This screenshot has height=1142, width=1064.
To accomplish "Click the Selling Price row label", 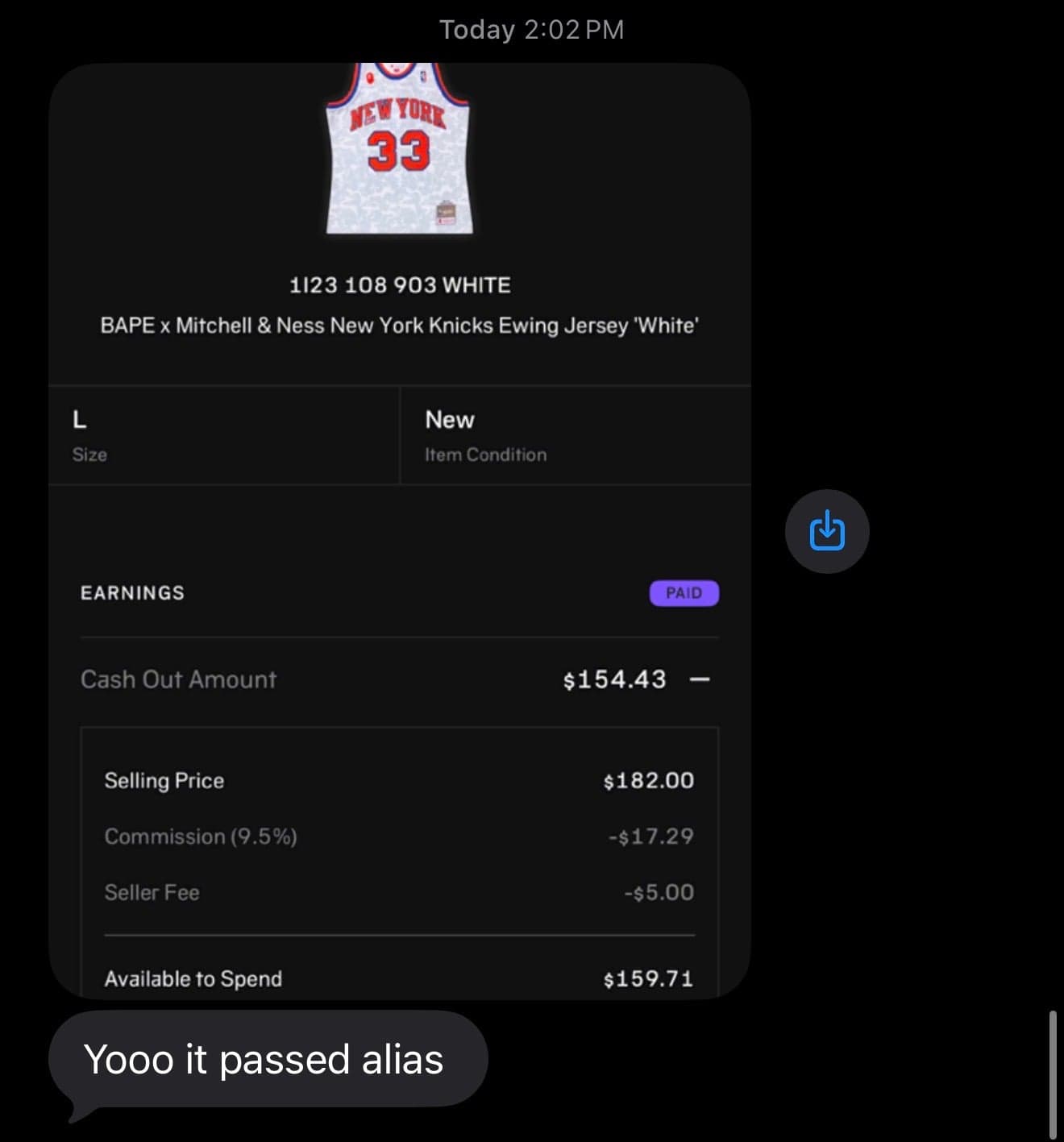I will click(164, 780).
